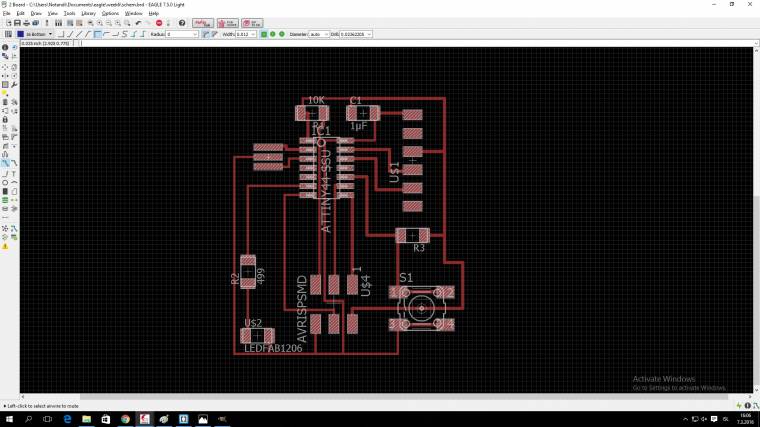
Task: Click the command line input field
Action: tap(417, 43)
